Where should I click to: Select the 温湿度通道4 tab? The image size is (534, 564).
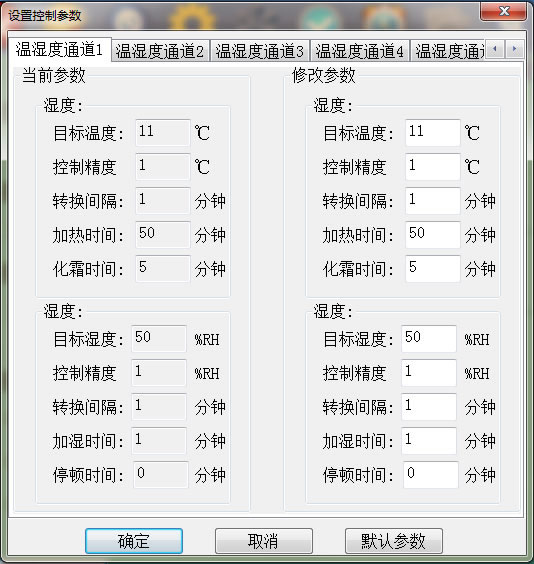(x=360, y=51)
